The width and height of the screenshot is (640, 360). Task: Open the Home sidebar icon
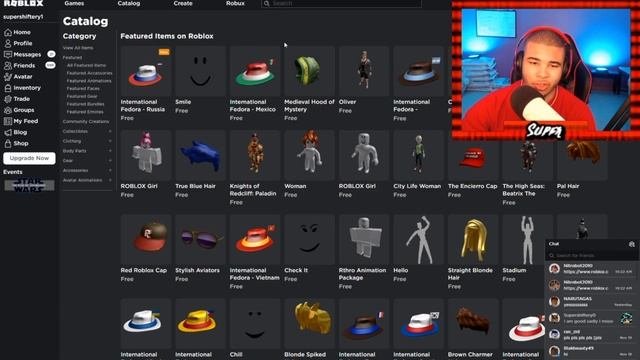pos(8,32)
